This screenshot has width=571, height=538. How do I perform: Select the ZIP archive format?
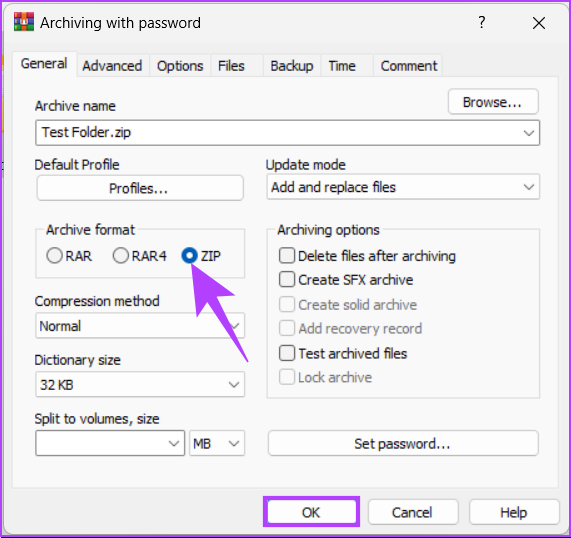189,255
